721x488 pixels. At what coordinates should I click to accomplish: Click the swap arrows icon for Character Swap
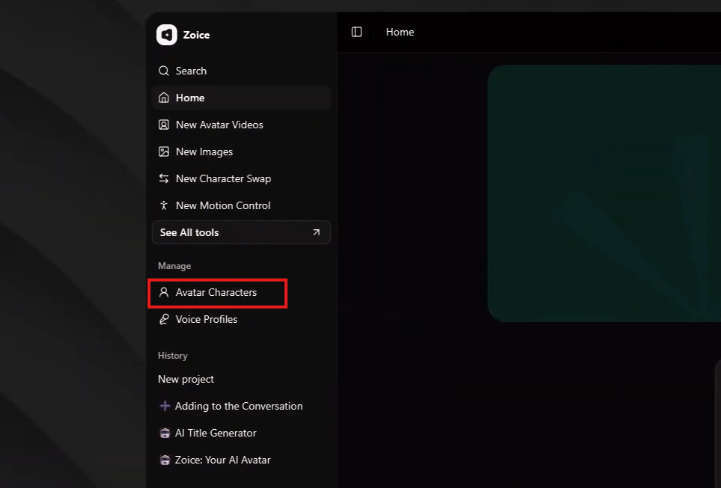pos(164,178)
